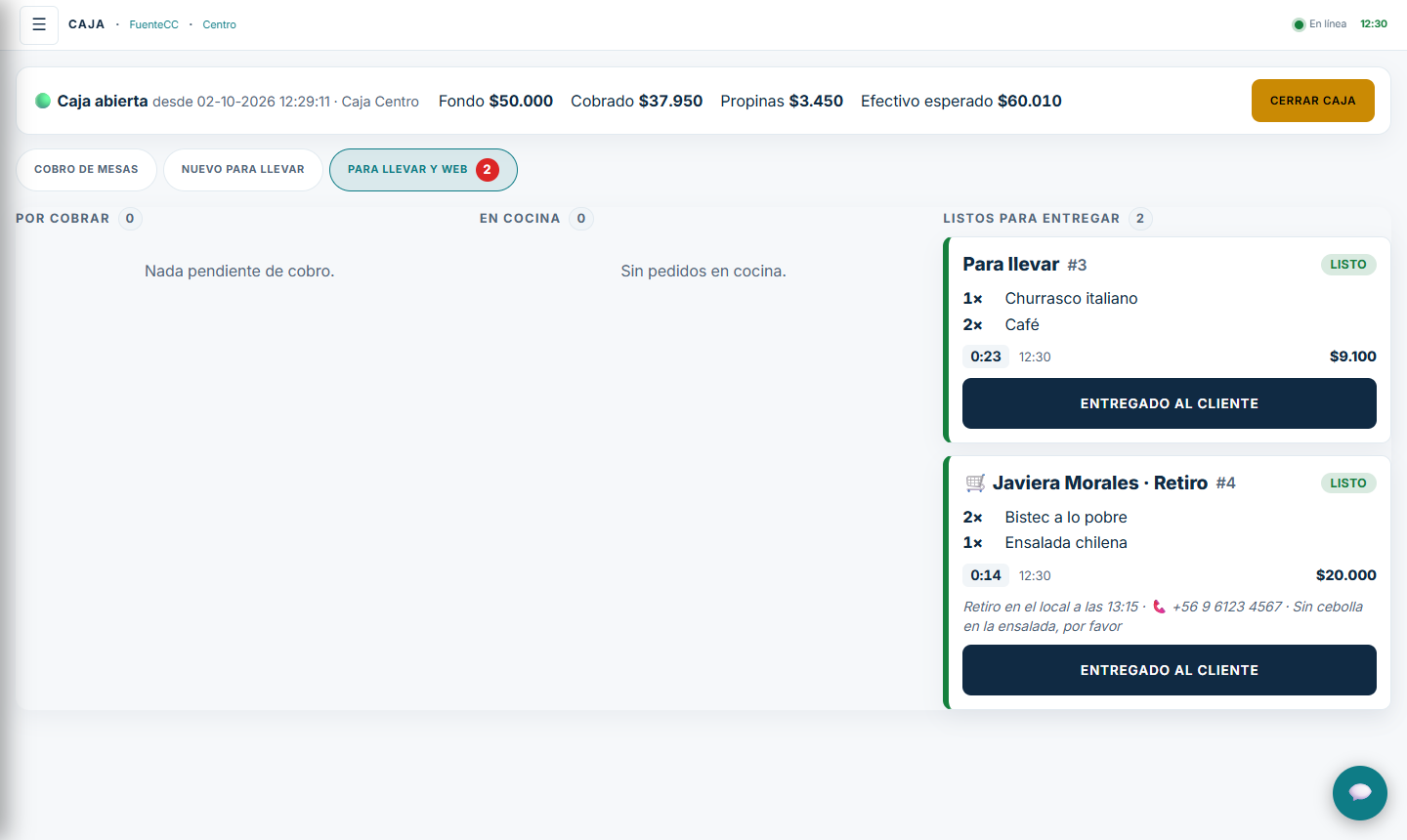Click the En línea status text
This screenshot has height=840, width=1407.
1328,24
